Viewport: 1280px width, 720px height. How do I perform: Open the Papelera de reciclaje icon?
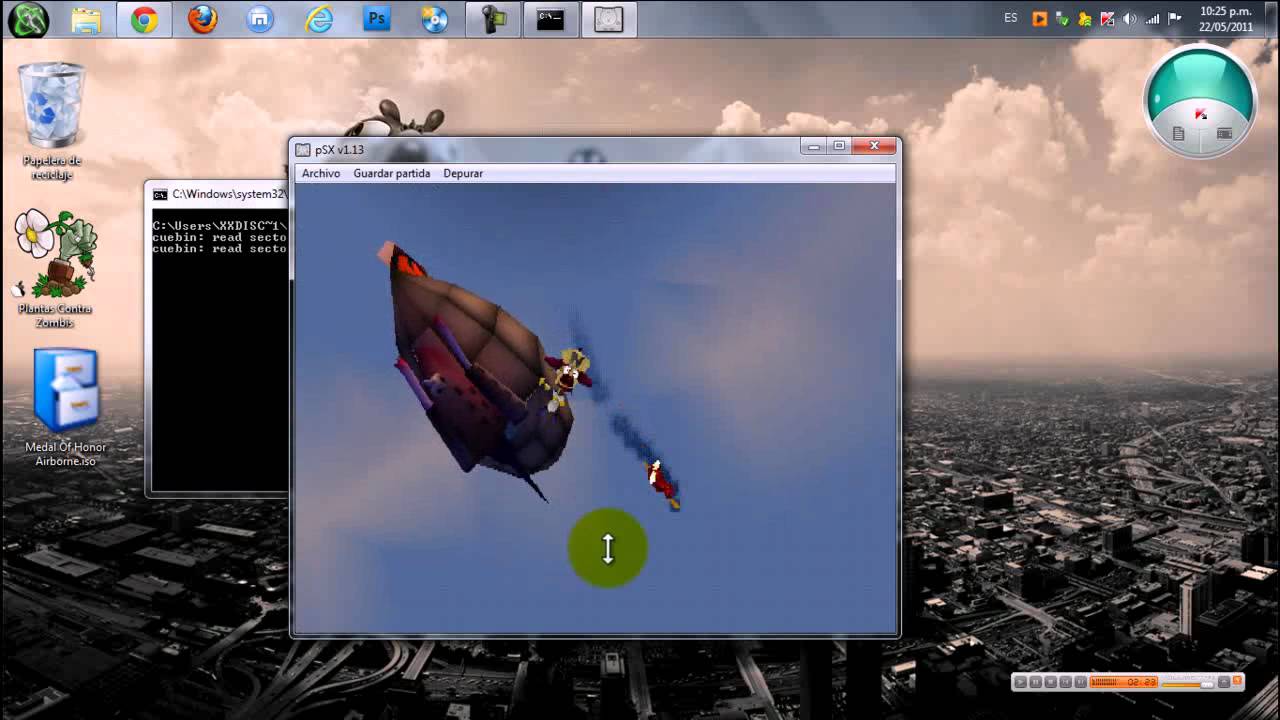click(x=52, y=120)
